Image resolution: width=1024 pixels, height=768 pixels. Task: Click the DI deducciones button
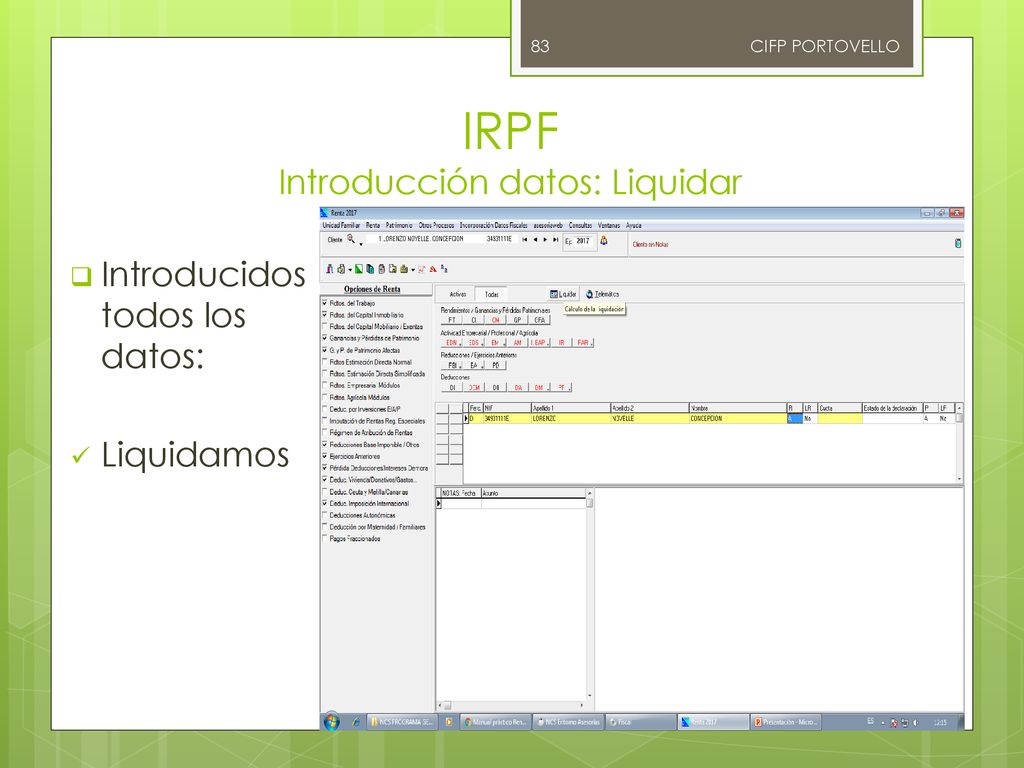click(452, 387)
